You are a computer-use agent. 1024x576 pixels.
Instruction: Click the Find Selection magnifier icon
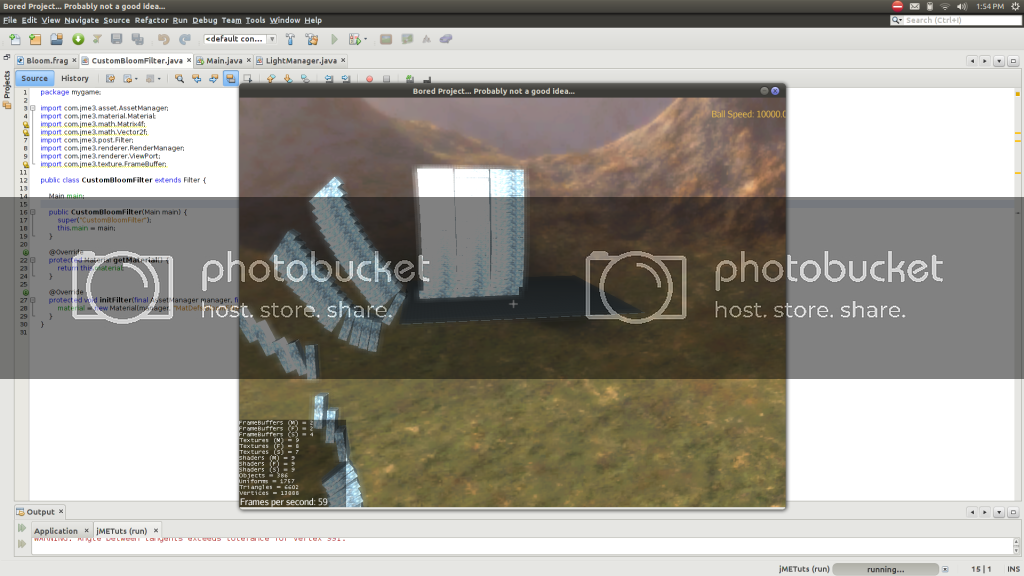[x=179, y=78]
